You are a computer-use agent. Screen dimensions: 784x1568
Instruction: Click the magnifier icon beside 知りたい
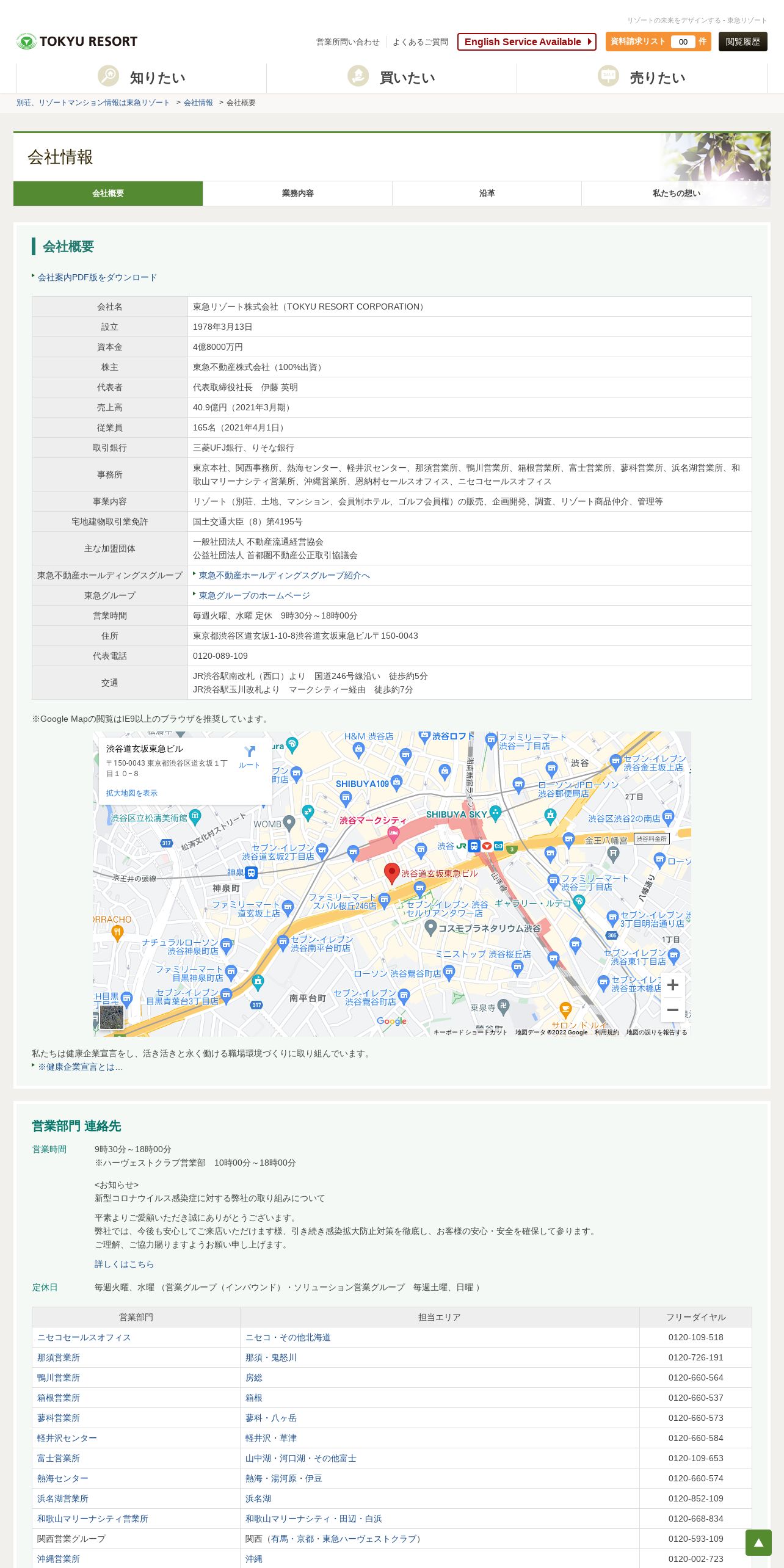coord(108,76)
